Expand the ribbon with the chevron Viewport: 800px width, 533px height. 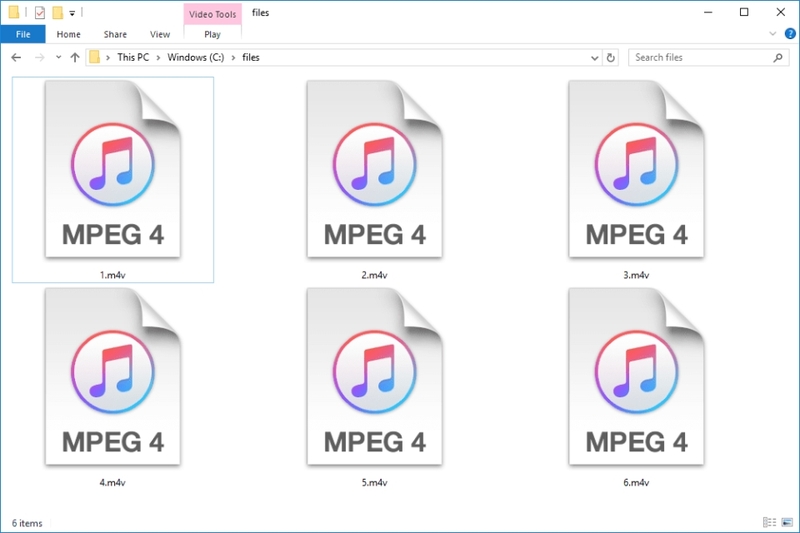[x=773, y=33]
